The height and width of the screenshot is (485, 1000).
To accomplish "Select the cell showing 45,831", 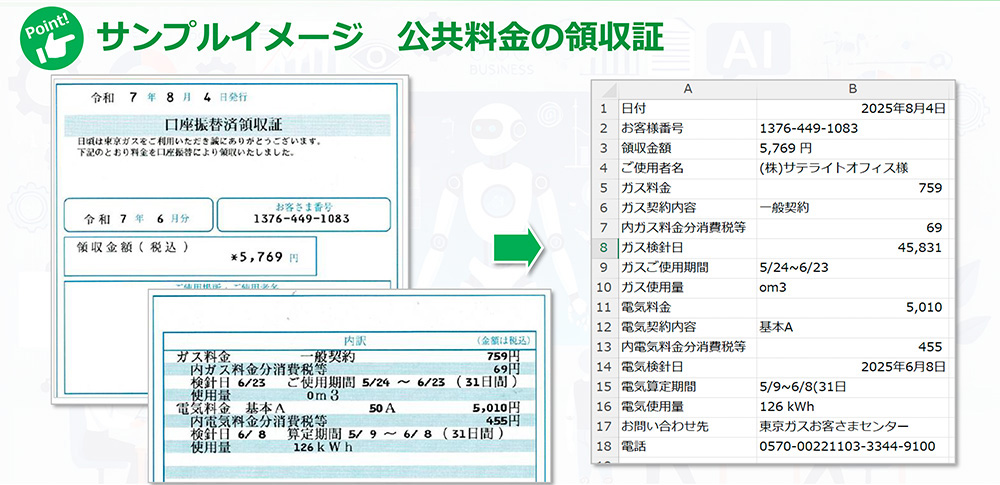I will click(x=852, y=248).
